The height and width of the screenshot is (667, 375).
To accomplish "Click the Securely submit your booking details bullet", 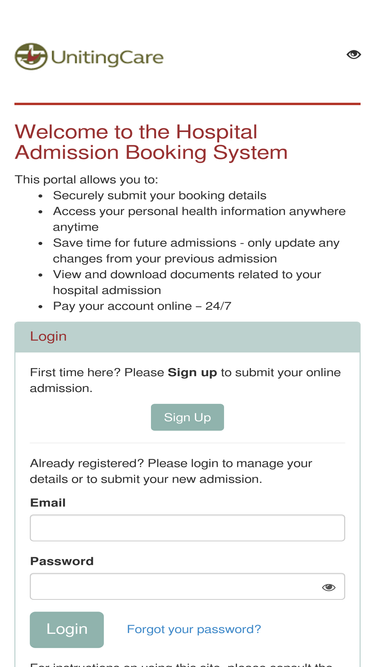I will coord(159,195).
